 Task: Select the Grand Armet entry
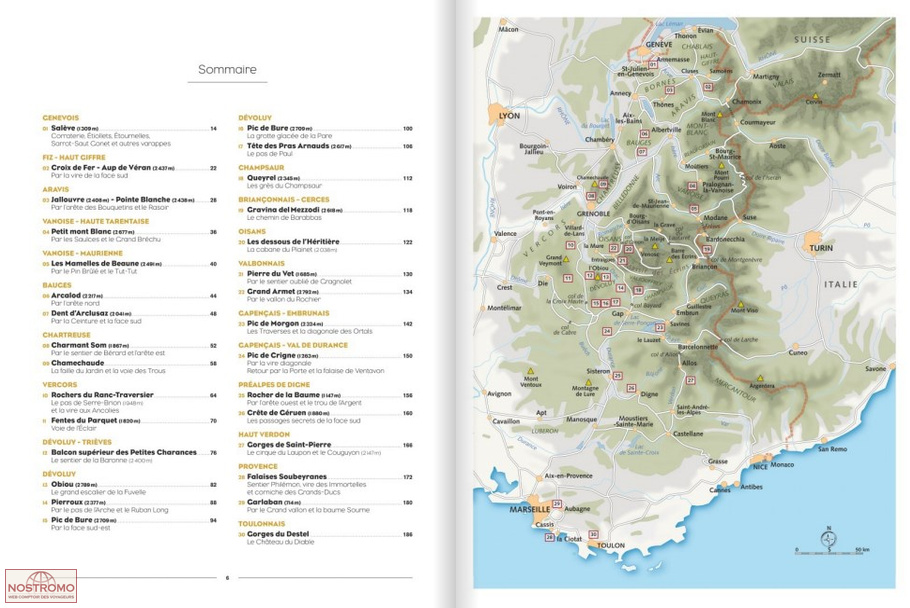coord(325,295)
